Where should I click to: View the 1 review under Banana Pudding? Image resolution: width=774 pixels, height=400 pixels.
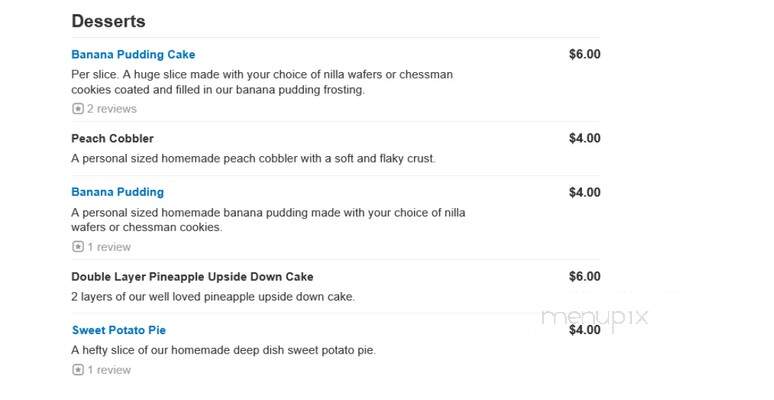point(109,247)
